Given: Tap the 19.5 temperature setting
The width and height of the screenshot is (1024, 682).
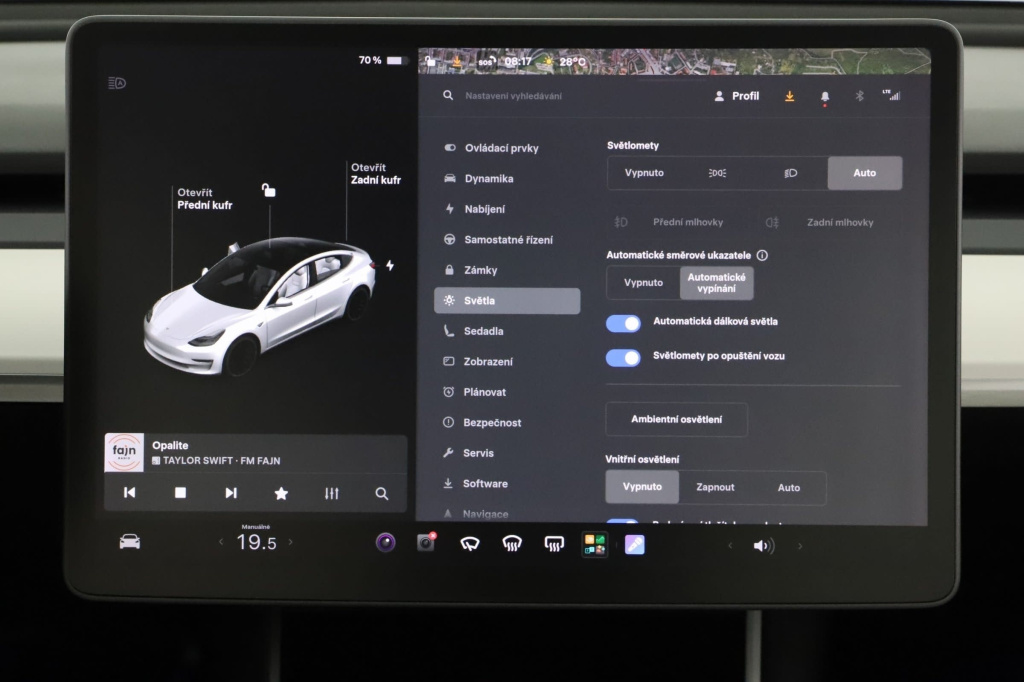Looking at the screenshot, I should [x=256, y=542].
